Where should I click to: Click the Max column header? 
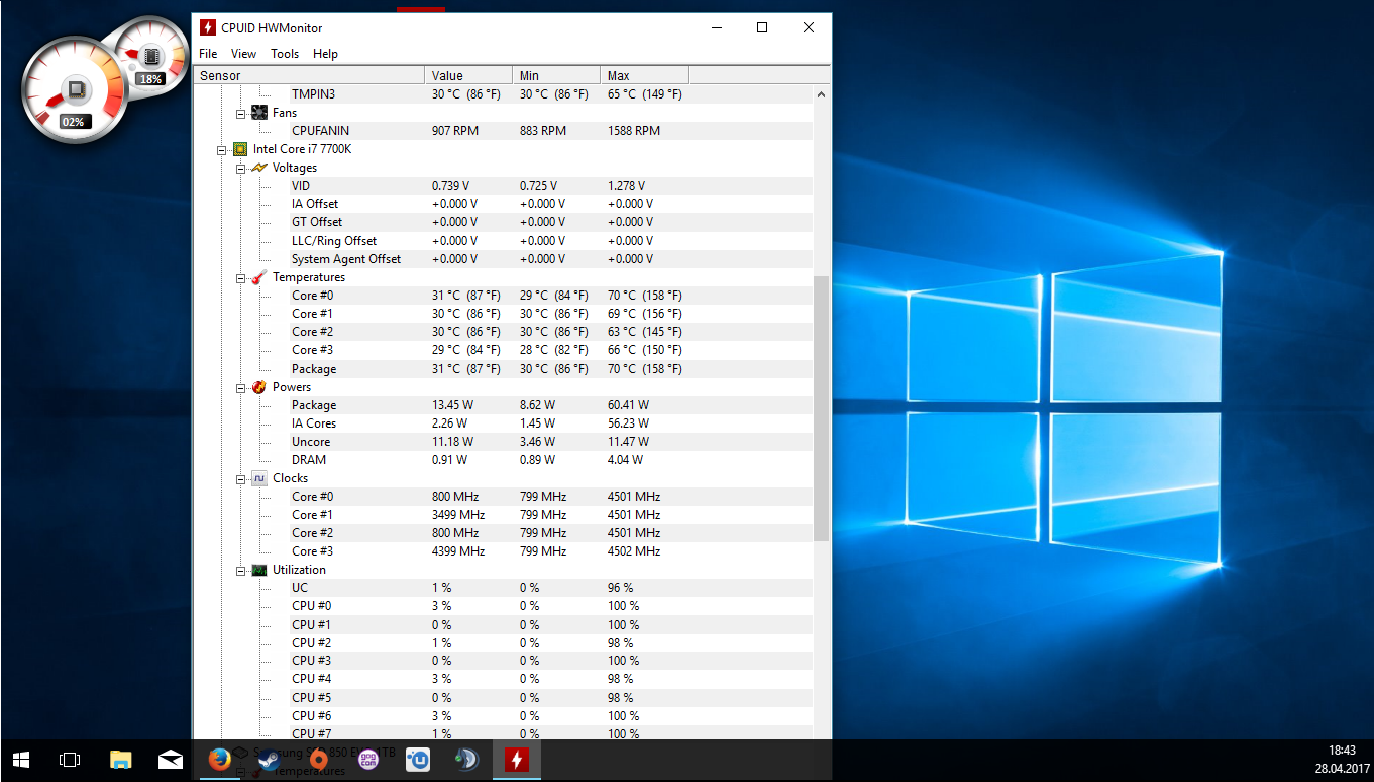click(x=644, y=75)
